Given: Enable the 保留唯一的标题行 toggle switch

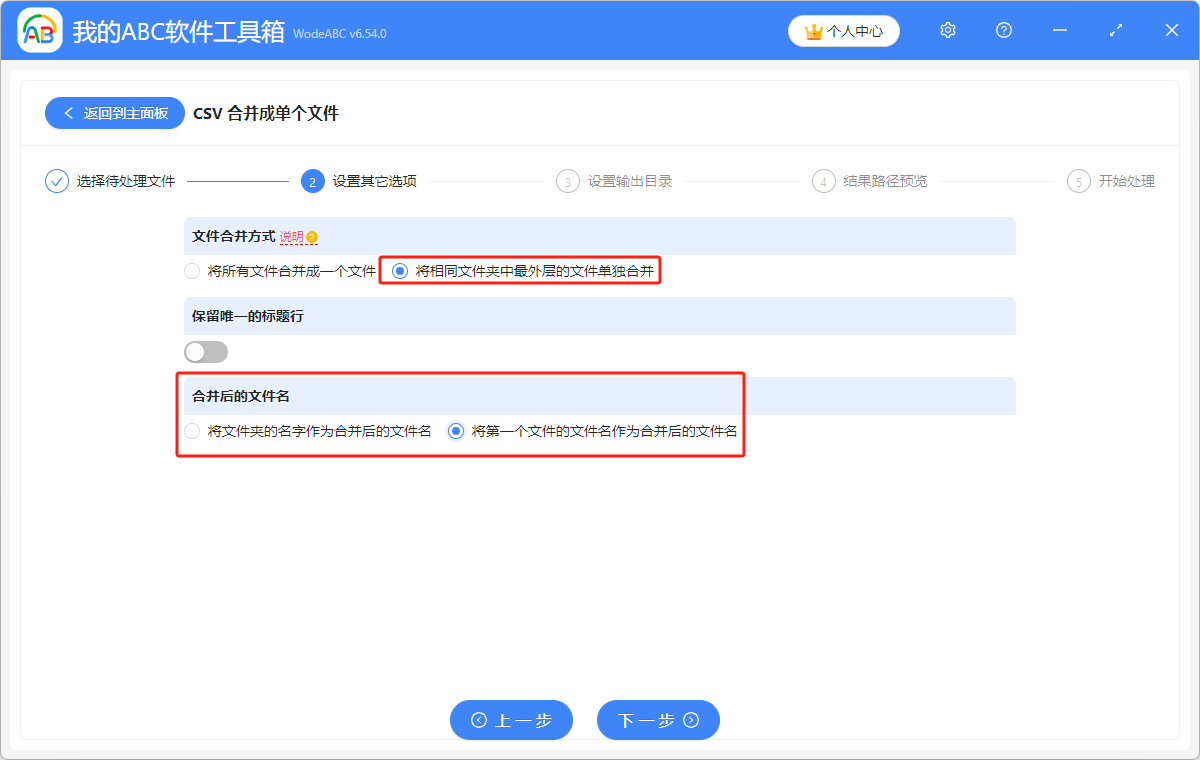Looking at the screenshot, I should [x=206, y=351].
